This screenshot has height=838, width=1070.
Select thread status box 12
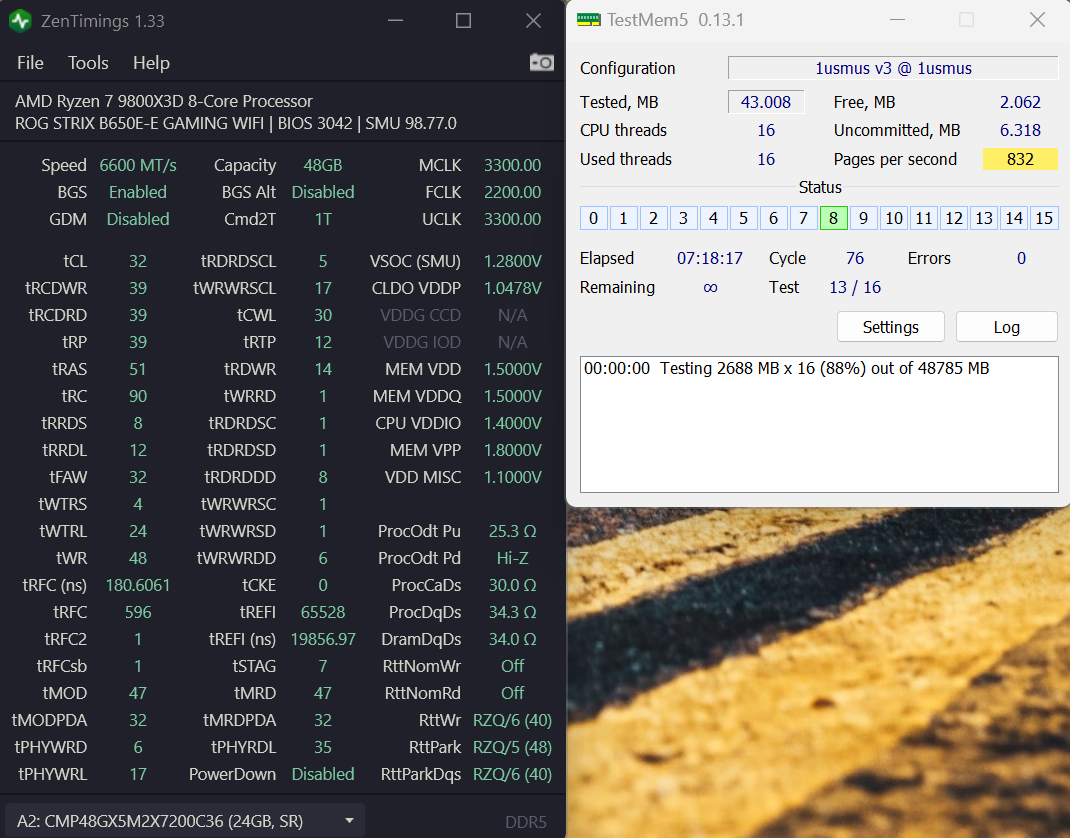click(x=953, y=218)
